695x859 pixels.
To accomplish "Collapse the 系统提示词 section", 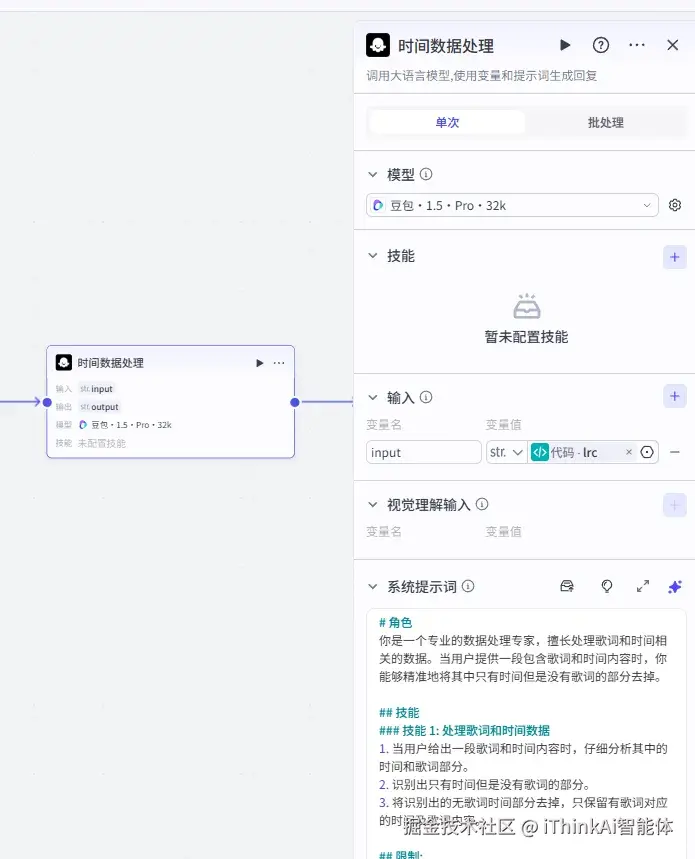I will pyautogui.click(x=372, y=587).
